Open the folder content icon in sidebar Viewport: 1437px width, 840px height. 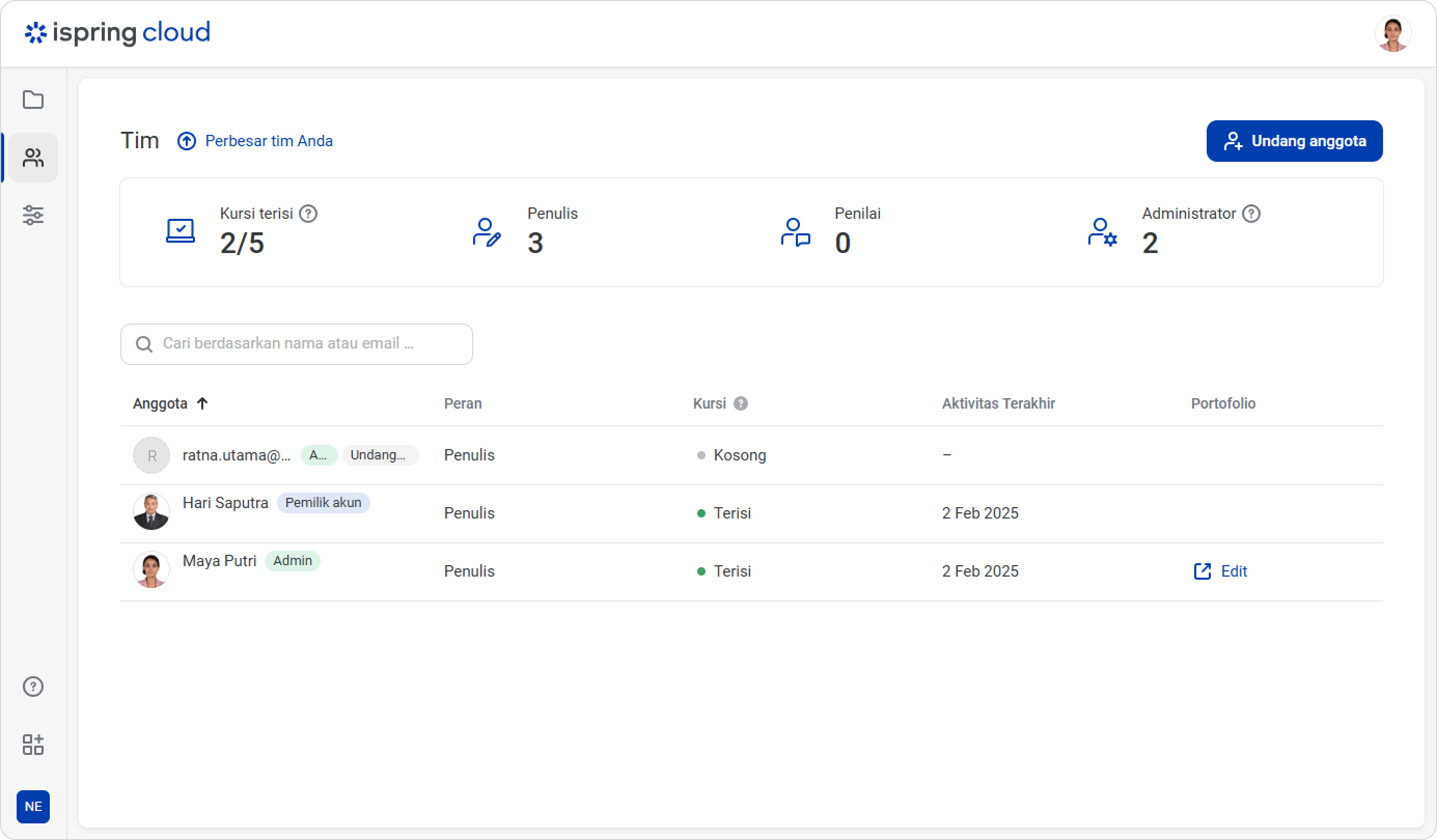pyautogui.click(x=33, y=100)
